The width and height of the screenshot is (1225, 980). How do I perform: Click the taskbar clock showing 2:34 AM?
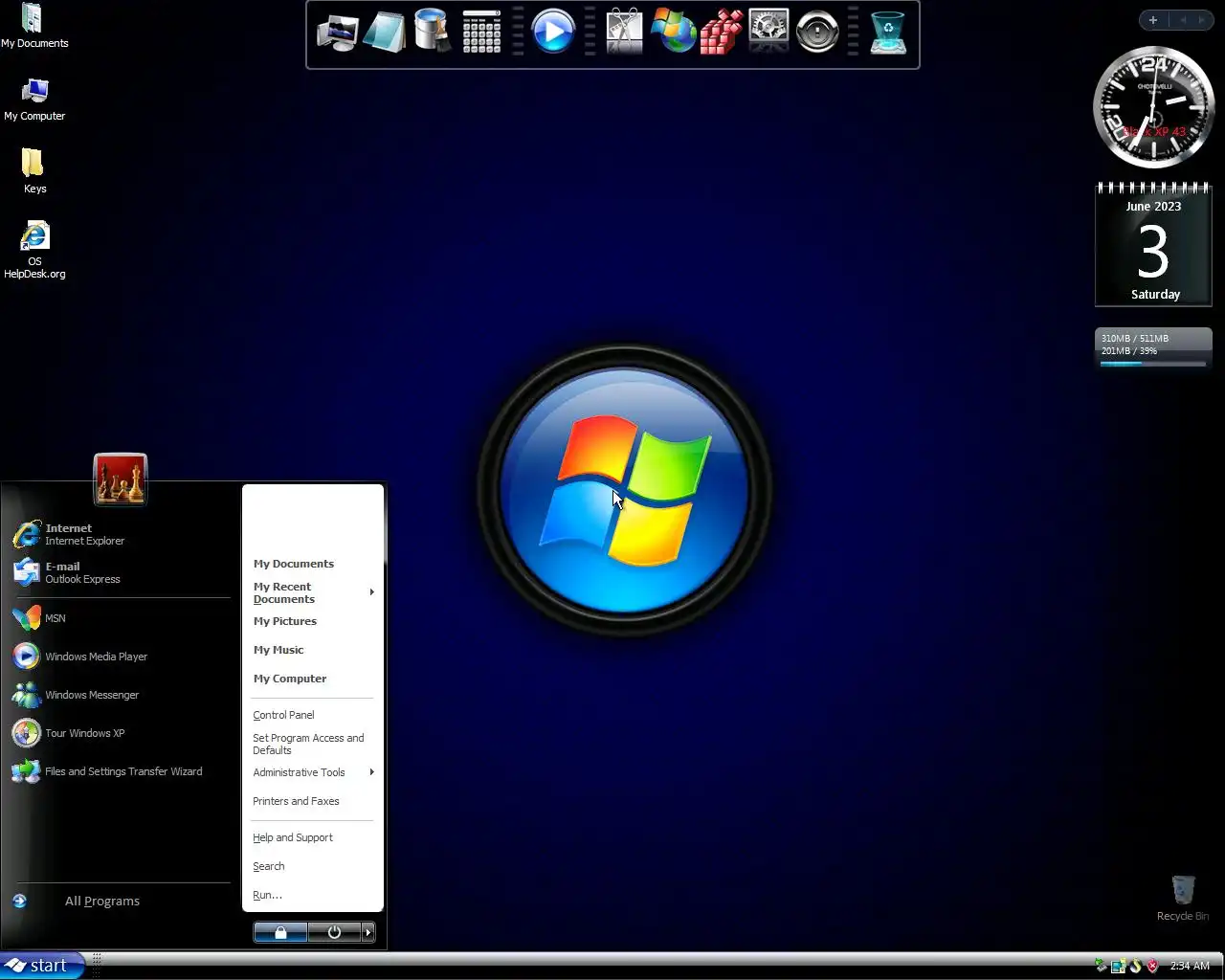coord(1190,966)
